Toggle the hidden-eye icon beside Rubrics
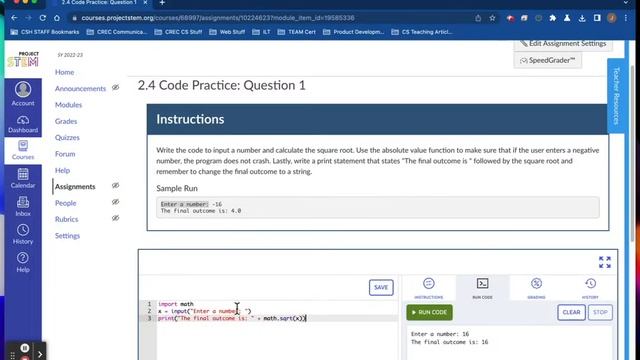Viewport: 640px width, 360px height. pos(116,218)
